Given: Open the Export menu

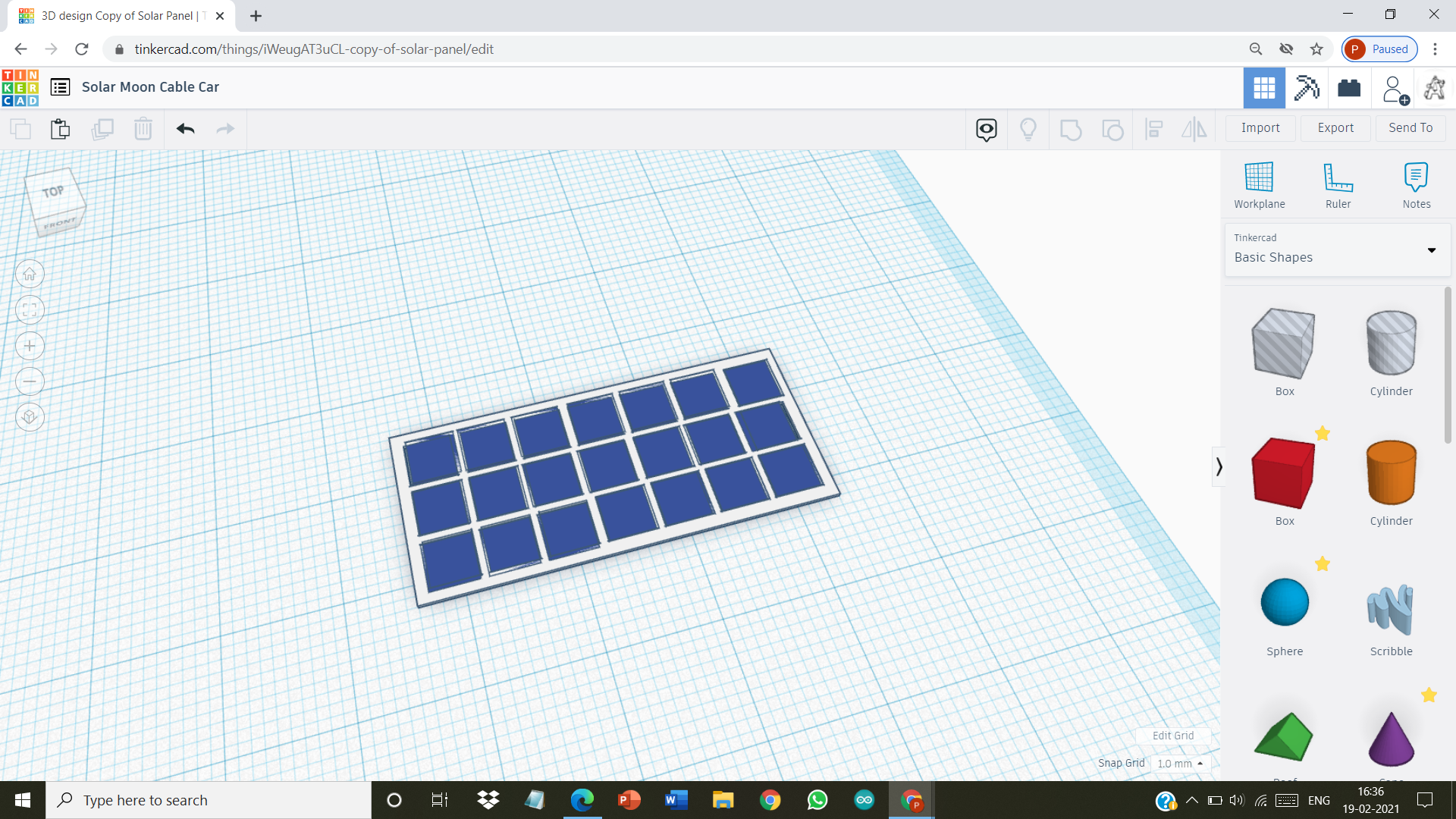Looking at the screenshot, I should [1335, 127].
